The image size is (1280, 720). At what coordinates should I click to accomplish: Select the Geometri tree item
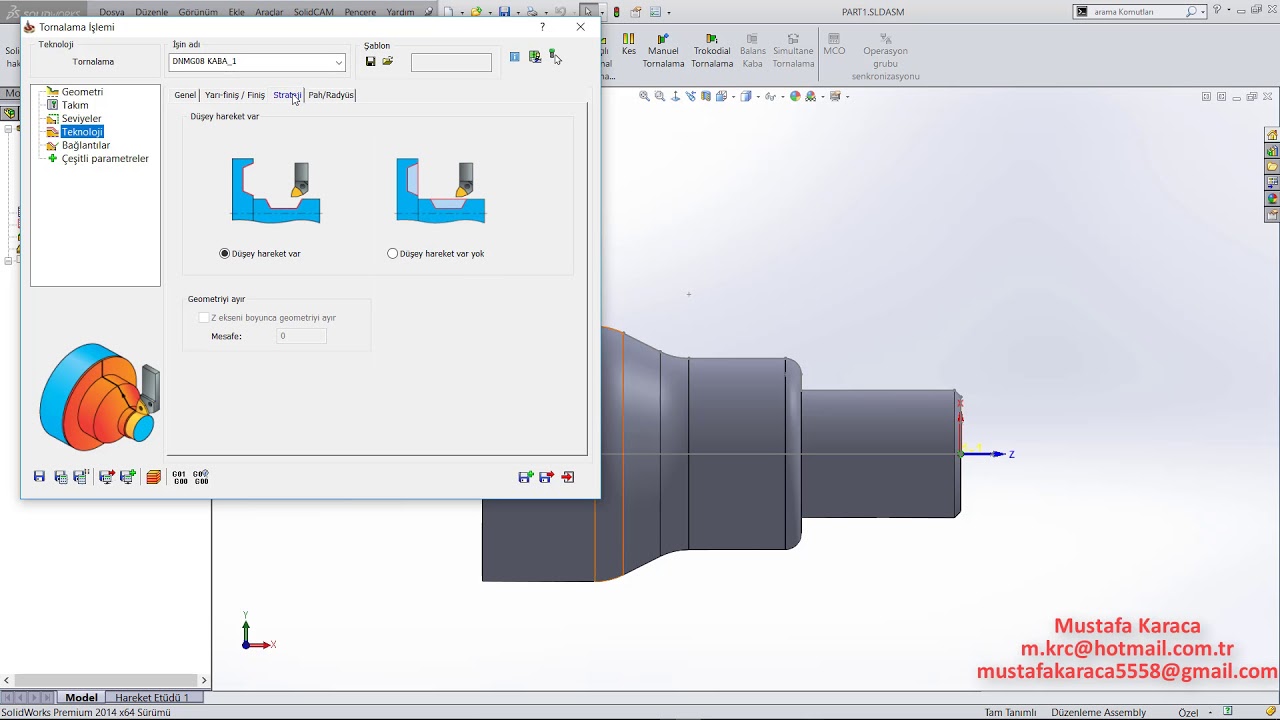(82, 92)
